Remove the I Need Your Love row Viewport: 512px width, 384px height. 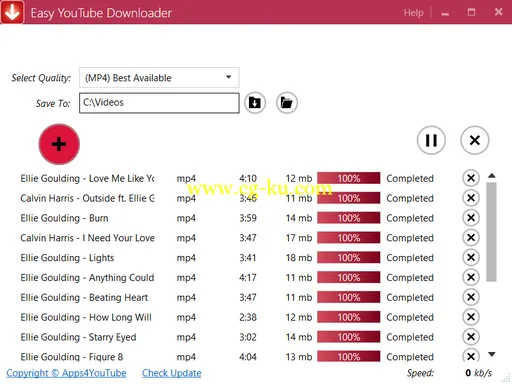[x=471, y=238]
